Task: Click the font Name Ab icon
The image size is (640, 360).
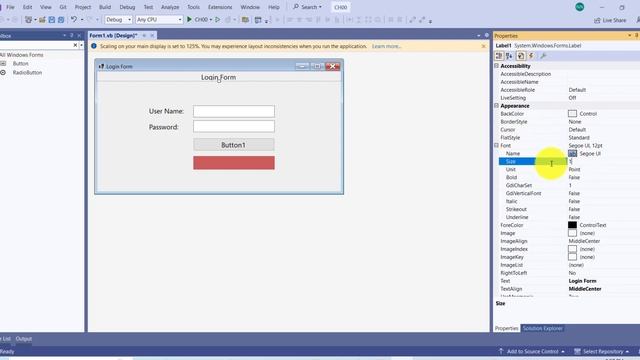Action: point(572,153)
